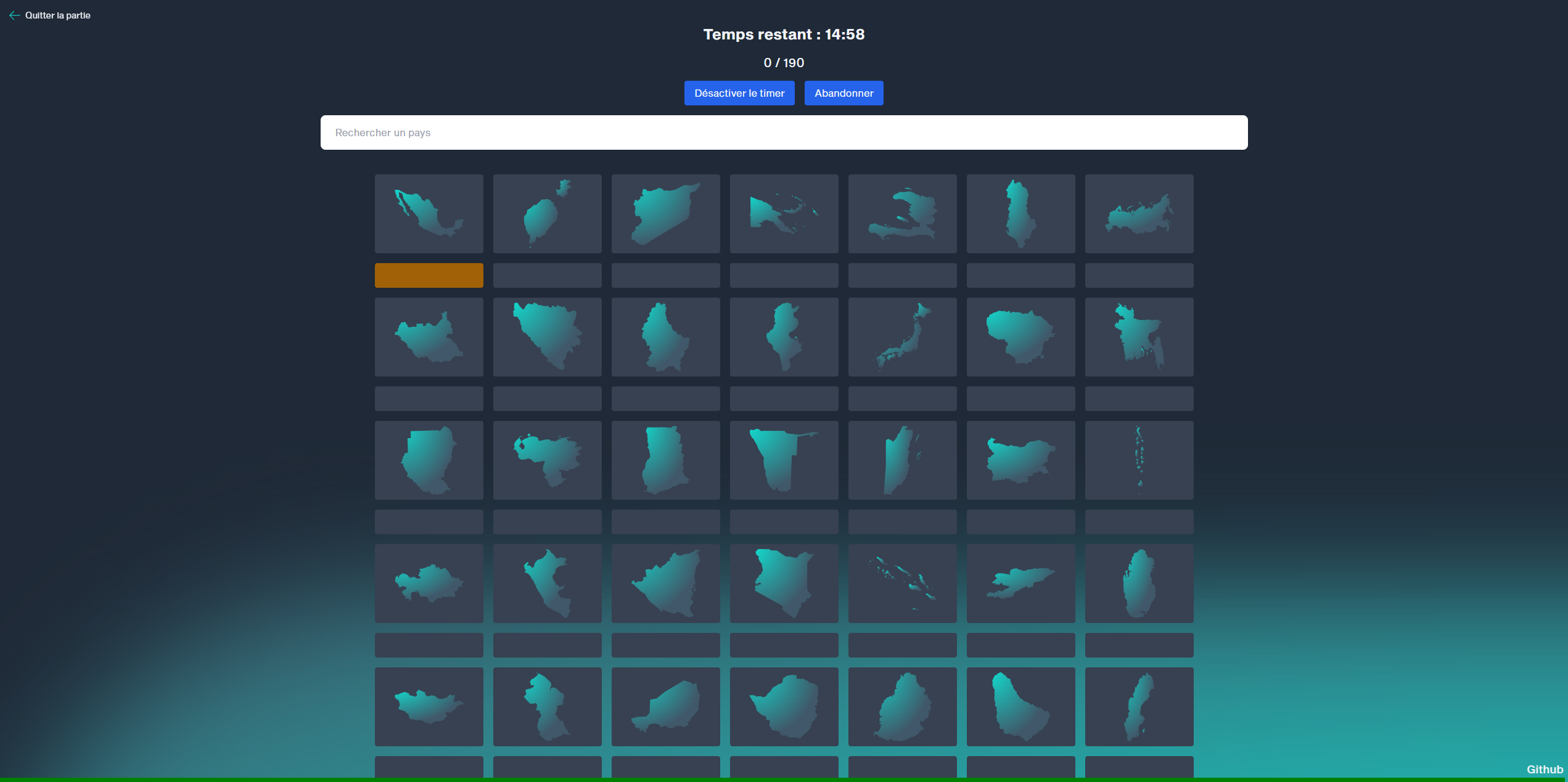
Task: Click the Namibia silhouette card
Action: click(784, 460)
